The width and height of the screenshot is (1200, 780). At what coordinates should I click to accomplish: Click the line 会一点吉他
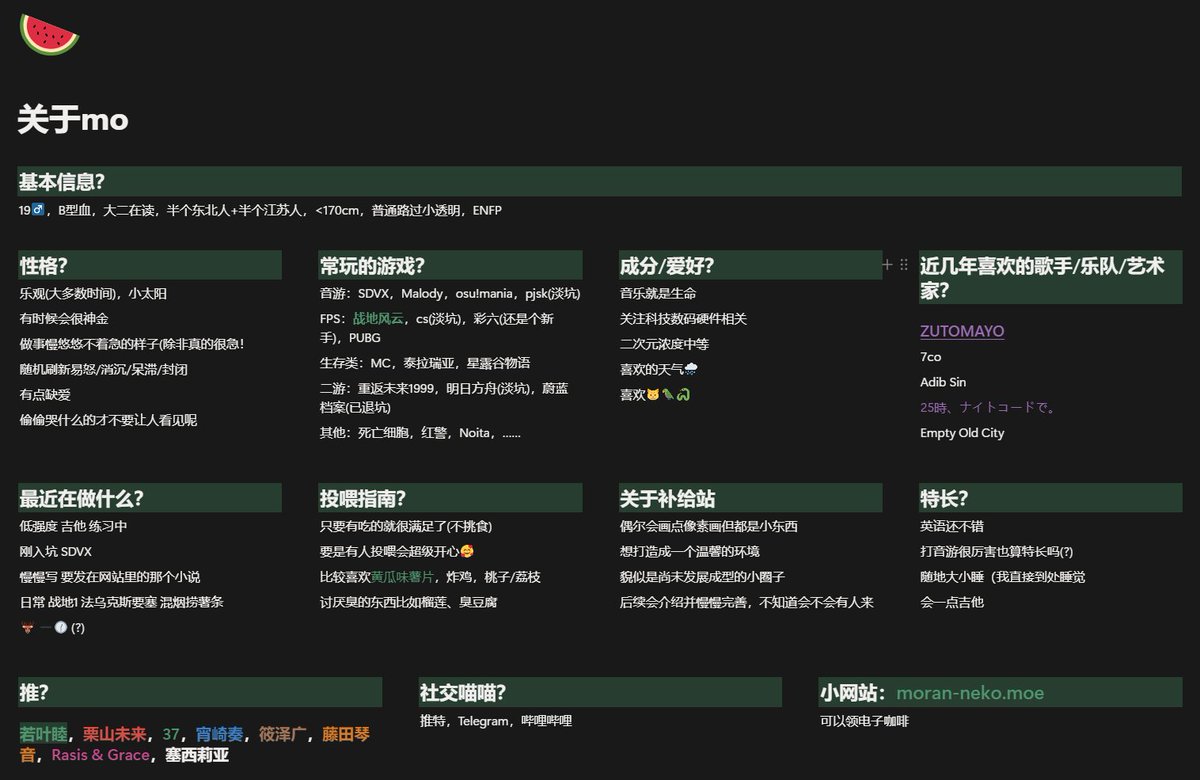click(x=952, y=602)
